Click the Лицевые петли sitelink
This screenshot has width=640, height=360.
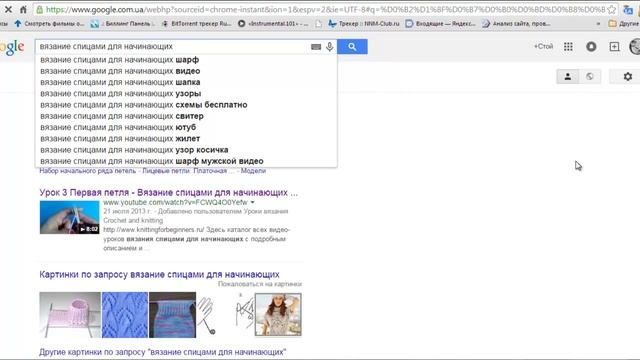(x=166, y=171)
